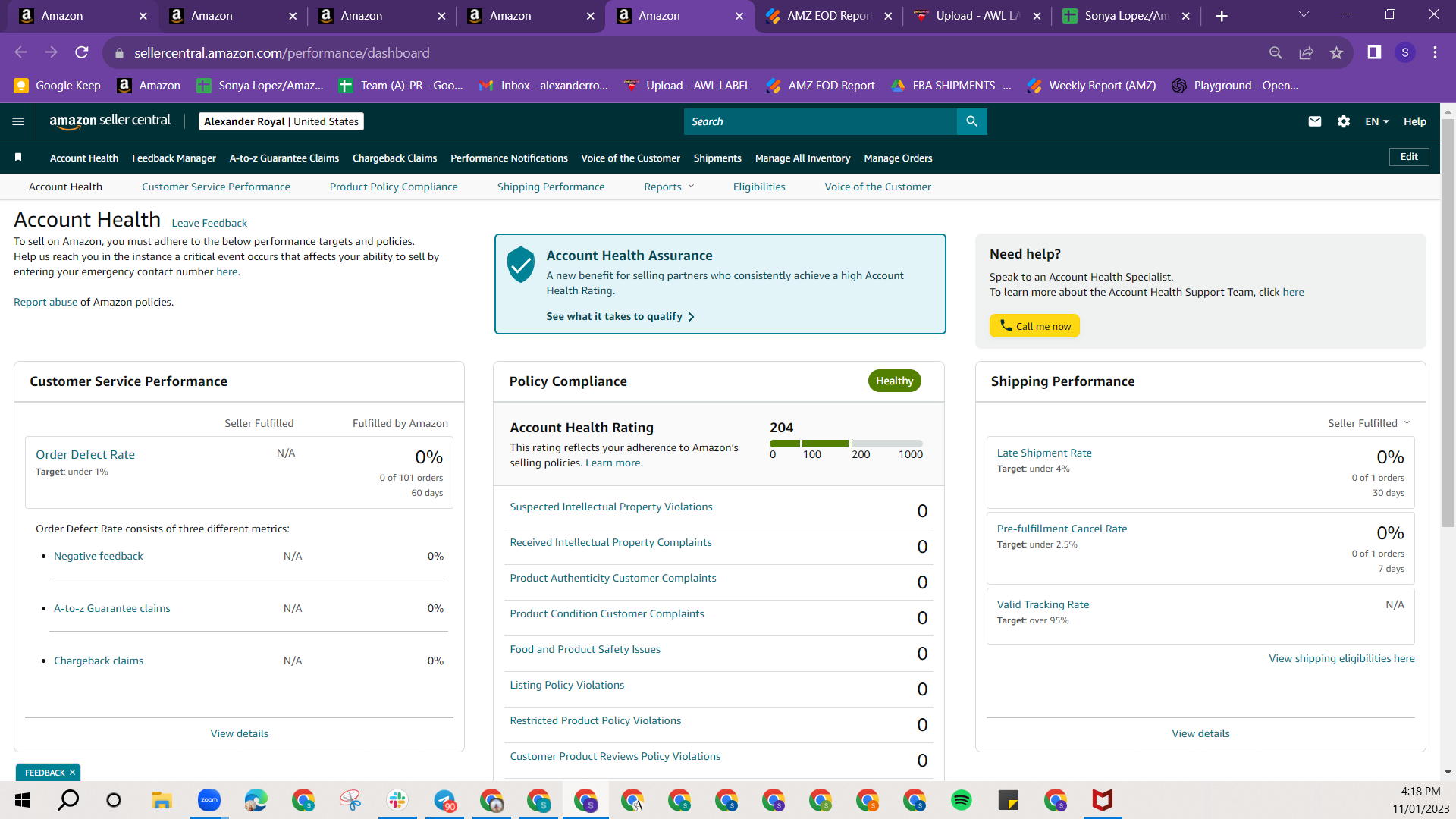The image size is (1456, 819).
Task: Click See what it takes to qualify
Action: [620, 316]
